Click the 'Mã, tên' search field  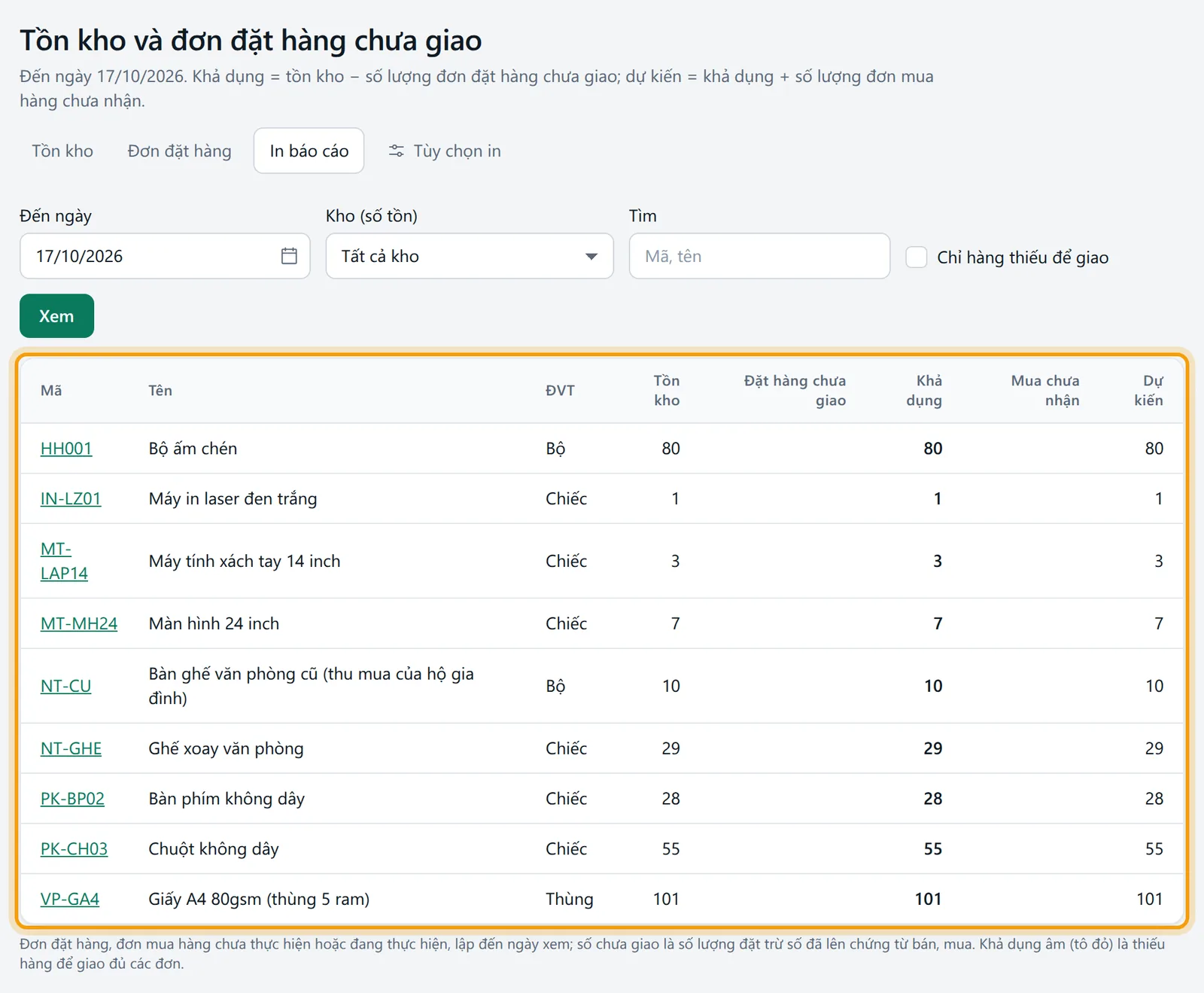pos(759,256)
